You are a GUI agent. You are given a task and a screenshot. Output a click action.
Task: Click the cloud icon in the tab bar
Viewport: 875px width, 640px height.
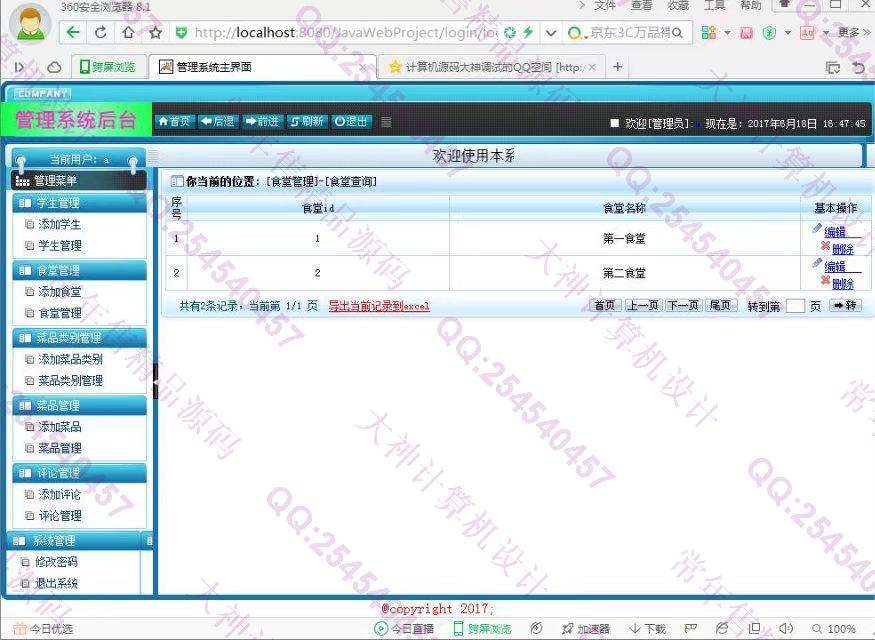click(54, 68)
